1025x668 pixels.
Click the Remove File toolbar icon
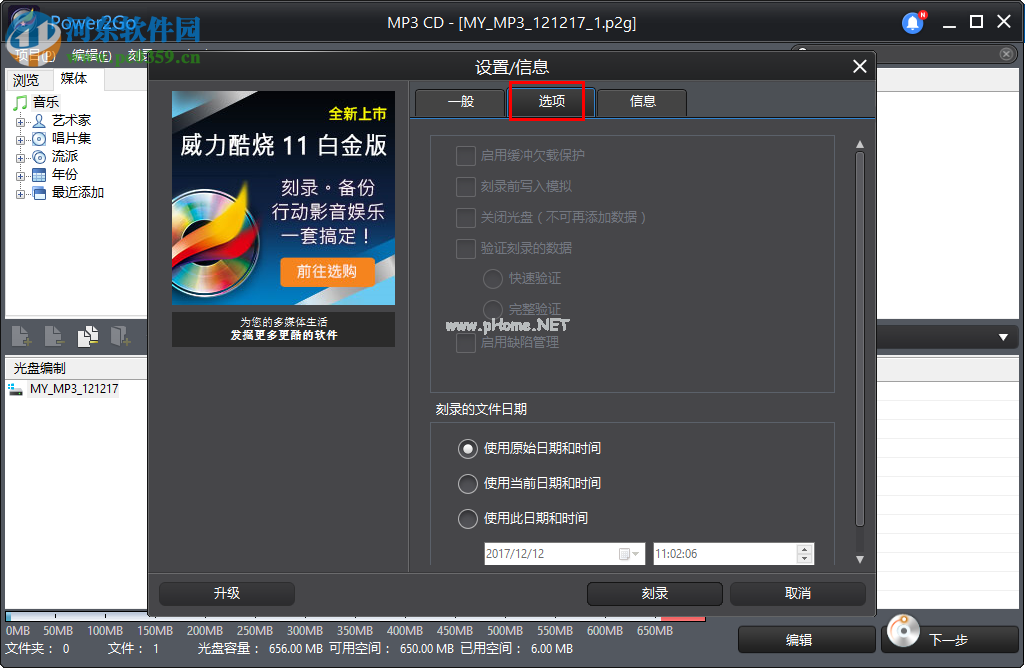coord(54,336)
